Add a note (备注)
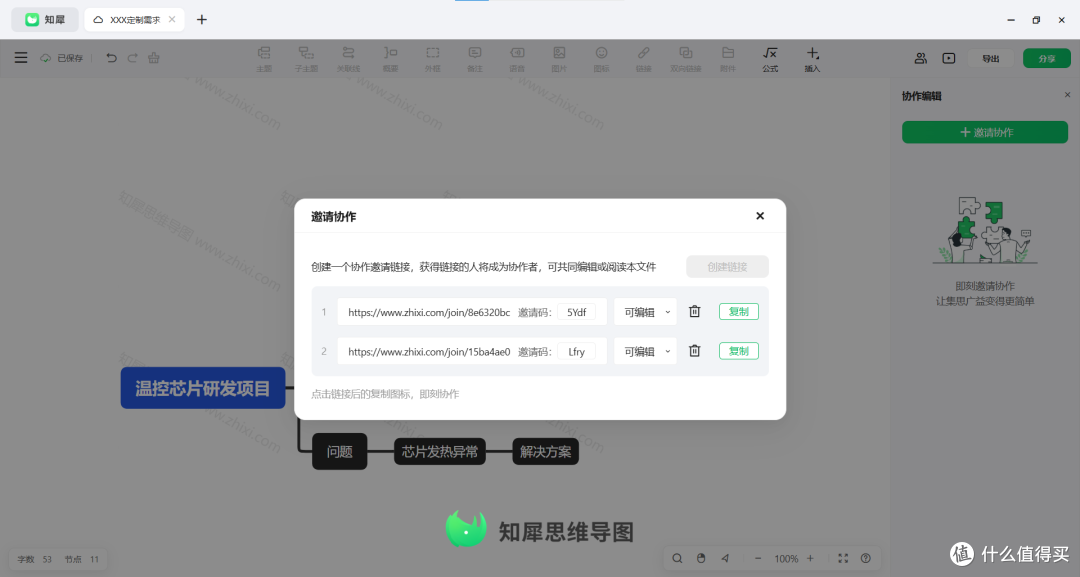This screenshot has width=1080, height=577. (x=475, y=59)
